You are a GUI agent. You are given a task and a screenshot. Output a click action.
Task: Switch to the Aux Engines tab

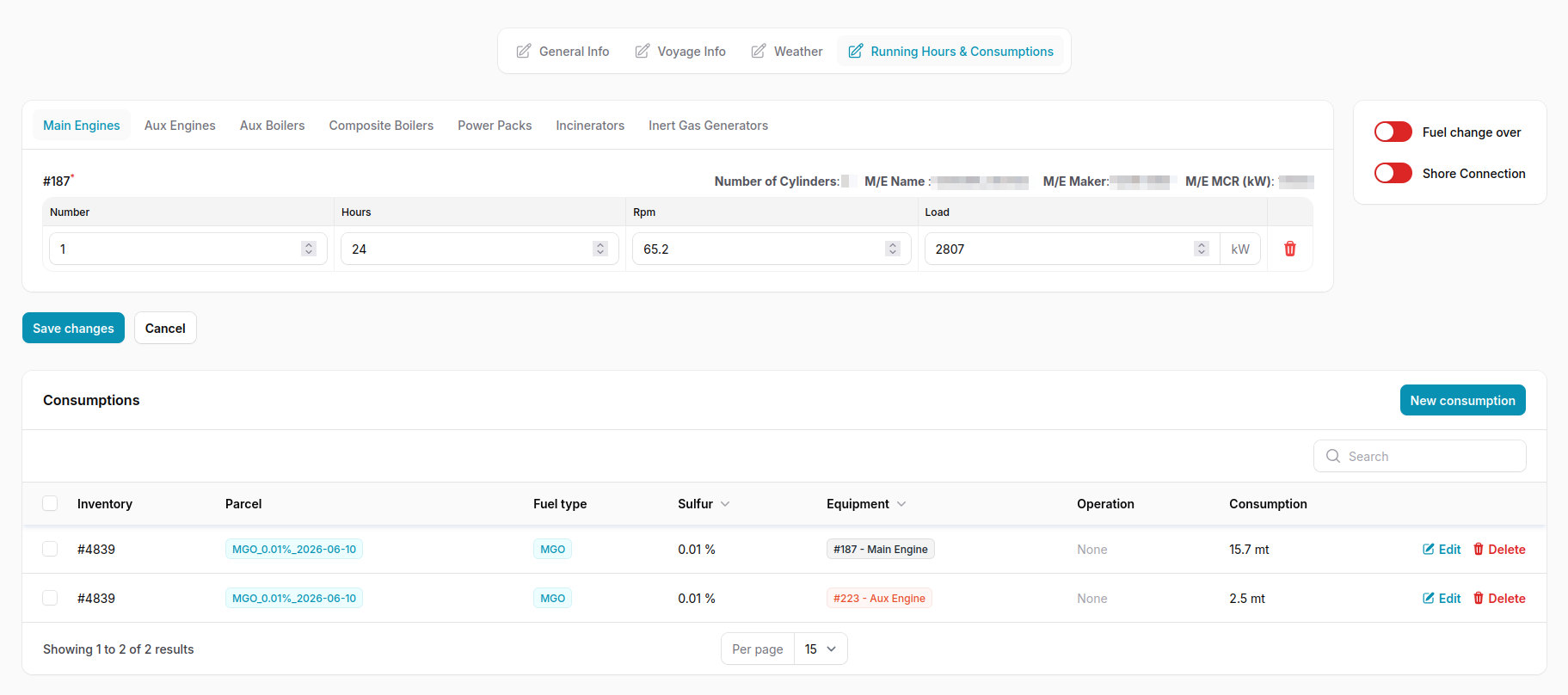click(x=180, y=126)
